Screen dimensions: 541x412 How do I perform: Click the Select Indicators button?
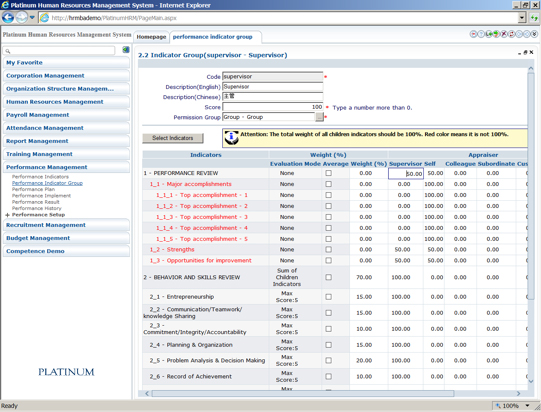[173, 138]
